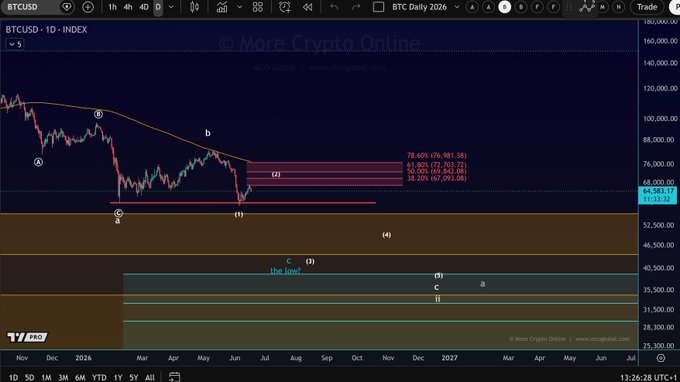Image resolution: width=680 pixels, height=382 pixels.
Task: Open the BTCUSD symbol search
Action: pyautogui.click(x=23, y=7)
